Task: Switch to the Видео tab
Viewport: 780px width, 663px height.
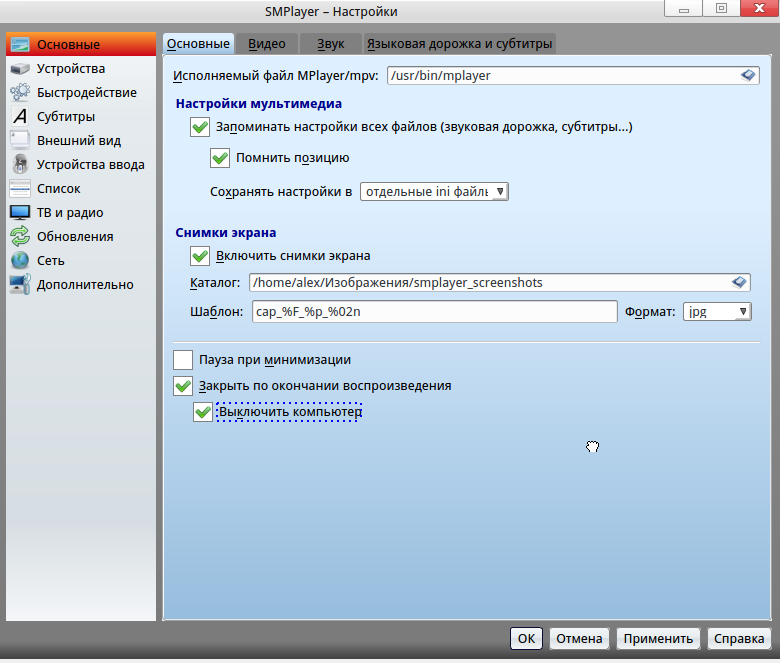Action: pos(267,44)
